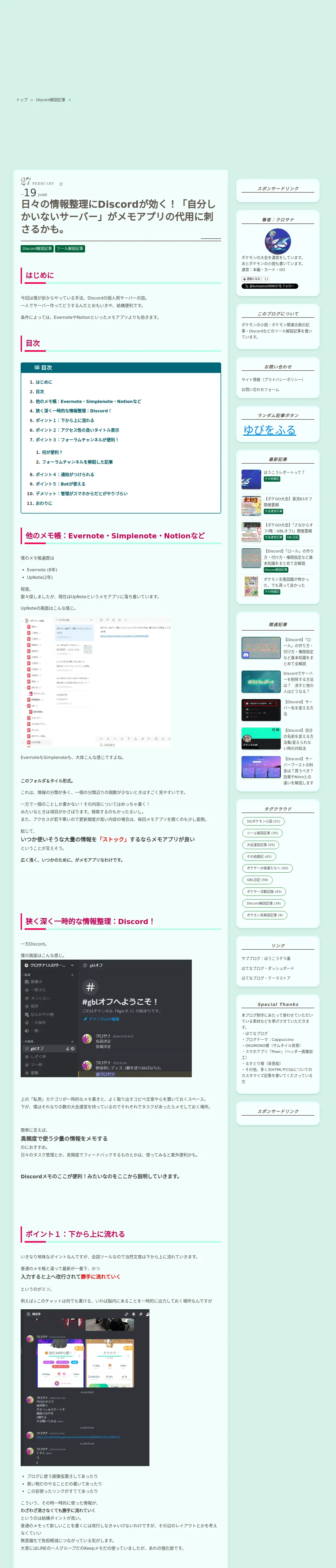Viewport: 336px width, 1568px height.
Task: Open はてなブログ・ダッシュボード link
Action: tap(268, 969)
